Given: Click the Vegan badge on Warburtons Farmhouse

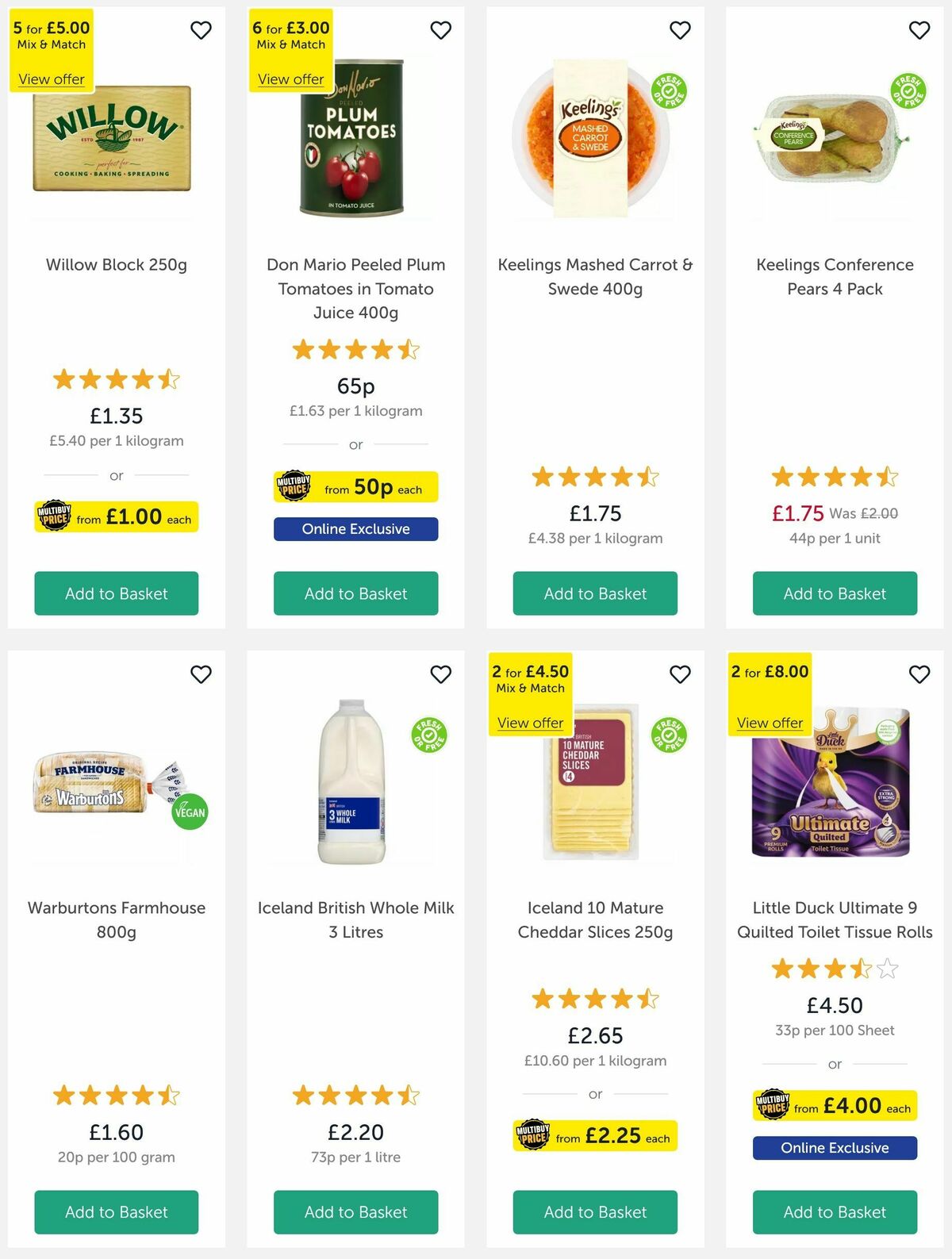Looking at the screenshot, I should [x=188, y=812].
